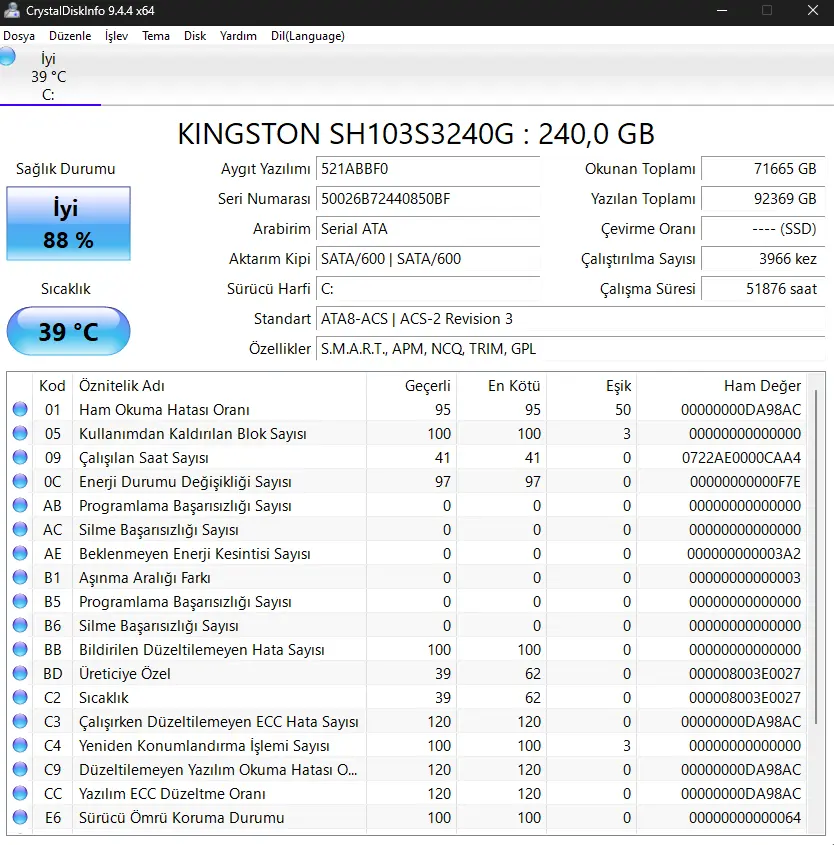Click the status orb for attribute 05
The image size is (834, 845).
(20, 433)
